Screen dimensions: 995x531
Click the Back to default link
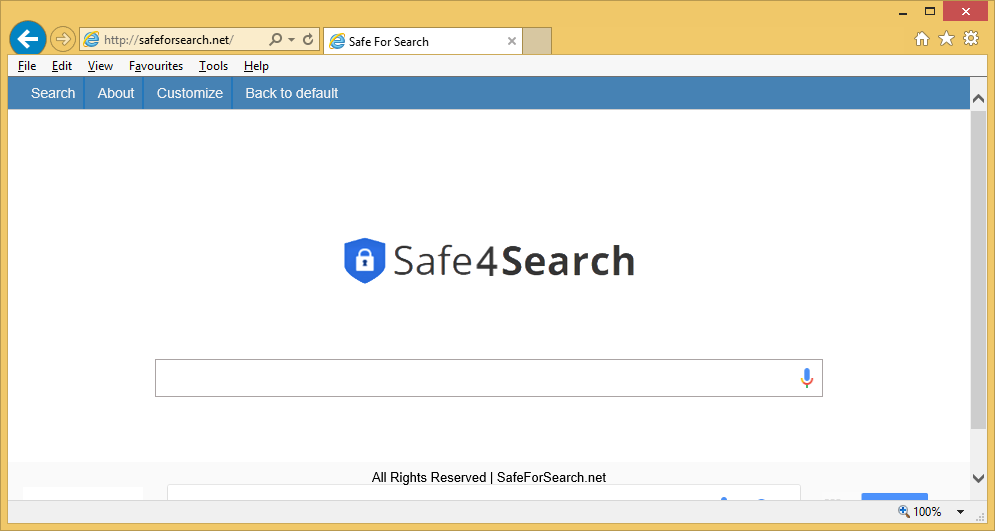click(x=292, y=93)
